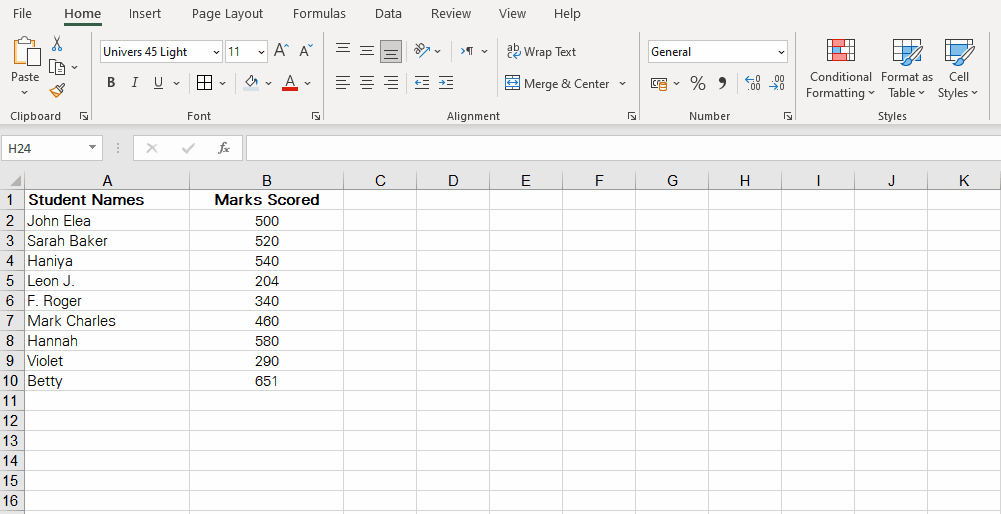Toggle Bottom Align button
The width and height of the screenshot is (1001, 514).
[x=391, y=52]
